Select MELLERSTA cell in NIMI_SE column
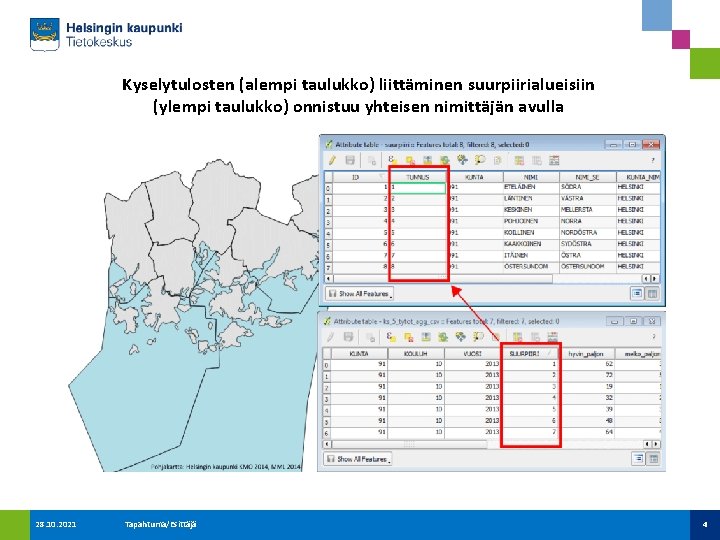The height and width of the screenshot is (540, 720). coord(587,209)
